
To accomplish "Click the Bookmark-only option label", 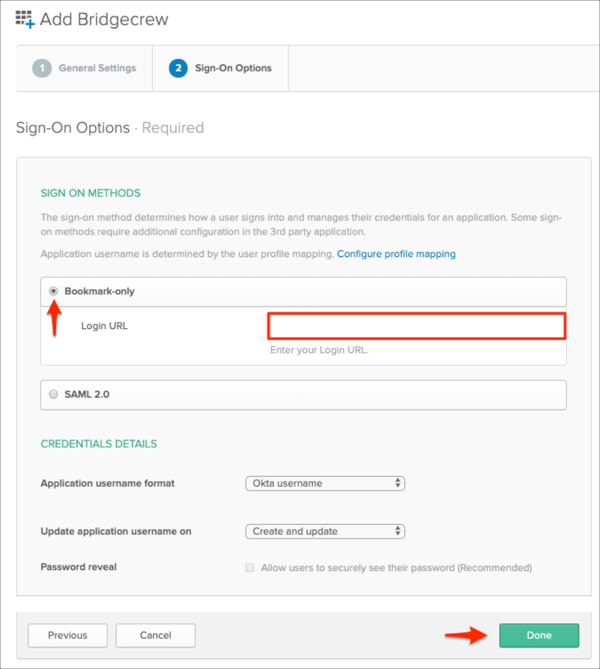I will pyautogui.click(x=99, y=291).
